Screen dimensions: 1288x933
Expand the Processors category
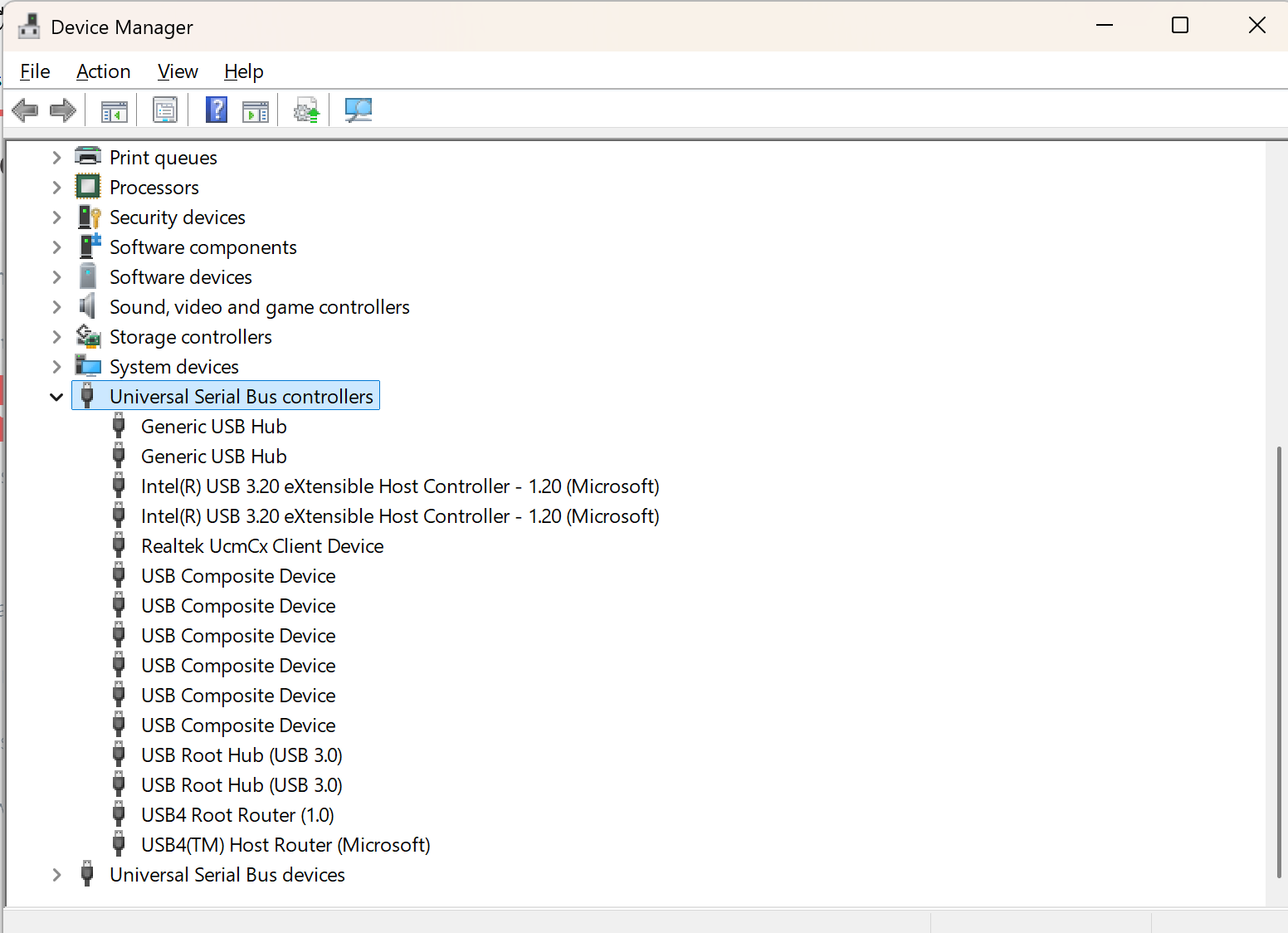56,187
